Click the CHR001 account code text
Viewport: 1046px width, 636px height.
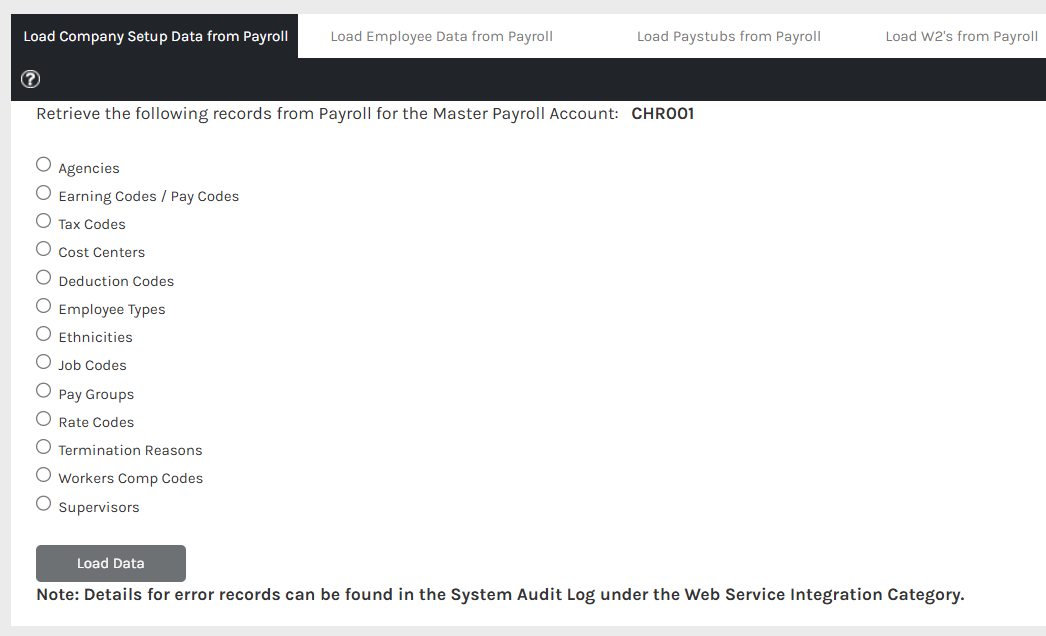[x=662, y=113]
